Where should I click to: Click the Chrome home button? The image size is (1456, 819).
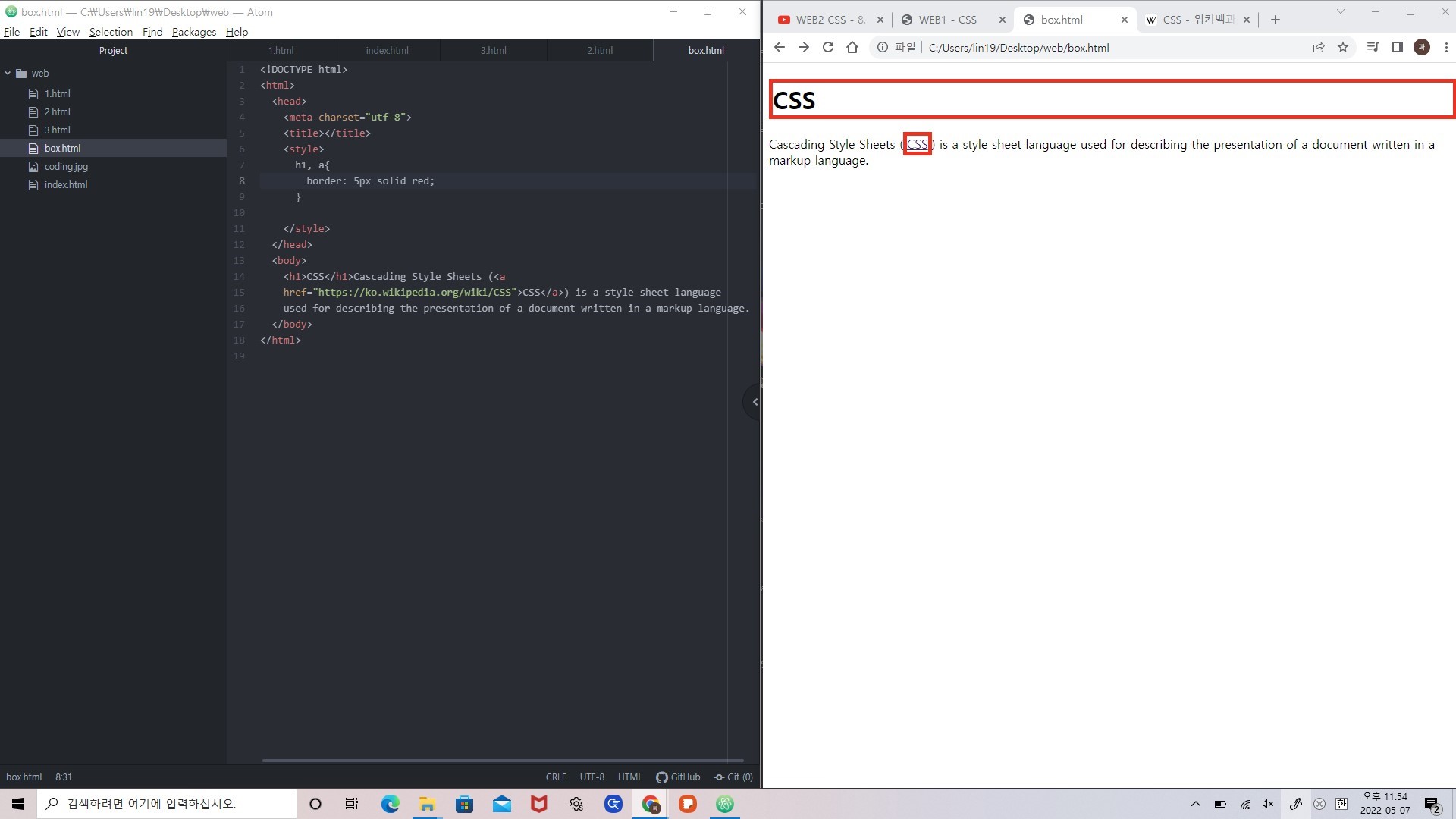pos(852,47)
